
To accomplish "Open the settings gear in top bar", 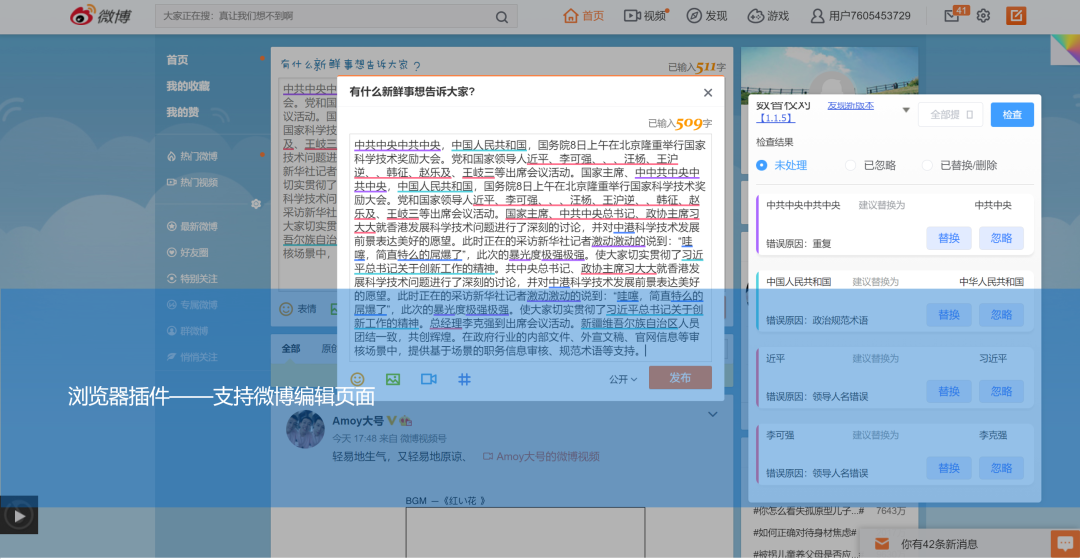I will tap(984, 16).
